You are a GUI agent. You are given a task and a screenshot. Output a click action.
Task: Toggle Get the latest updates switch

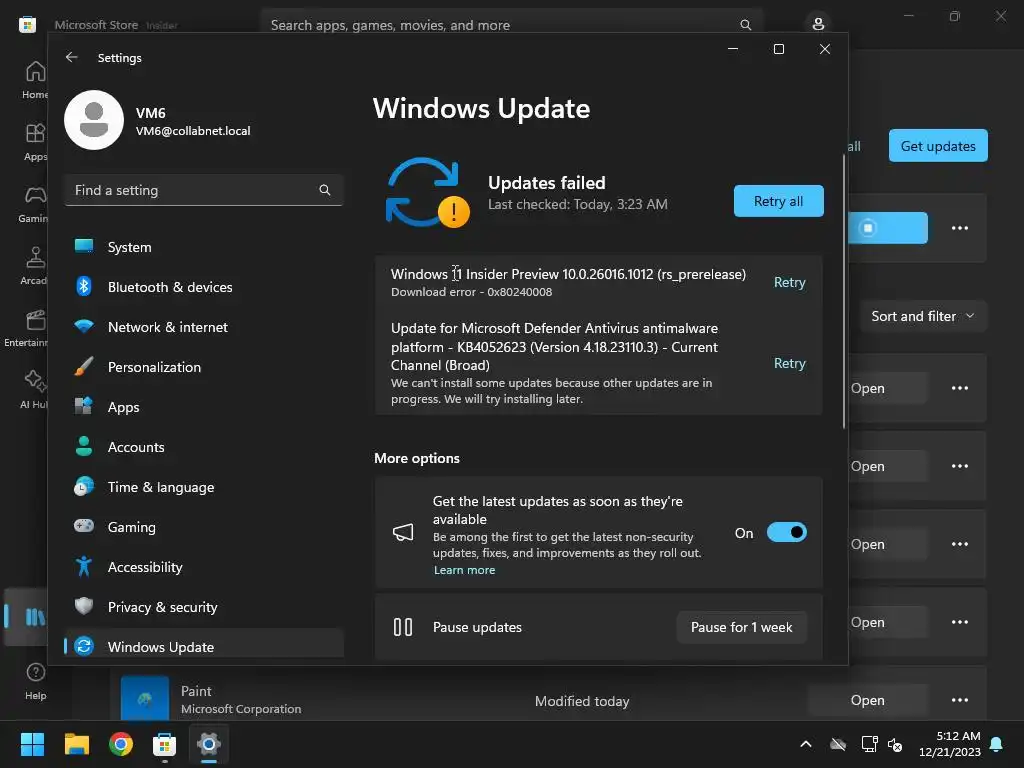point(786,532)
